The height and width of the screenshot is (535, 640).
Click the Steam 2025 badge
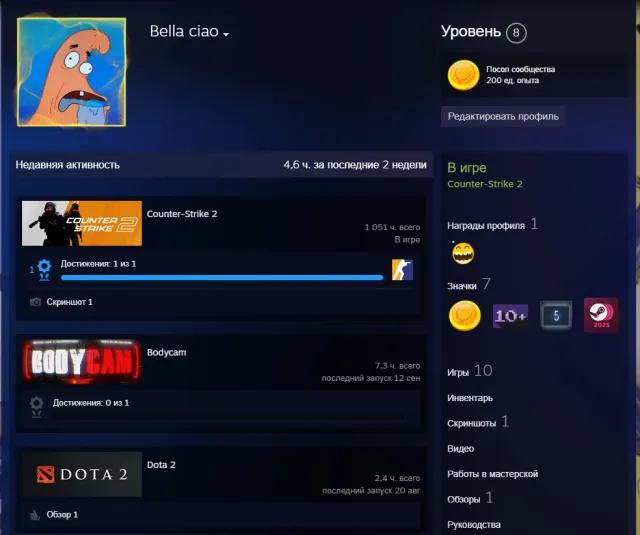tap(601, 315)
